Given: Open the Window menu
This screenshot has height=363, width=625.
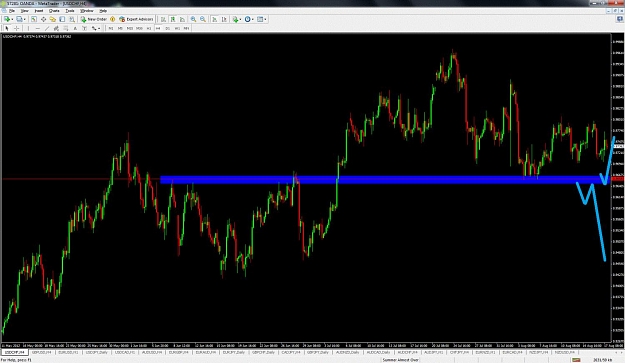Looking at the screenshot, I should pos(86,11).
